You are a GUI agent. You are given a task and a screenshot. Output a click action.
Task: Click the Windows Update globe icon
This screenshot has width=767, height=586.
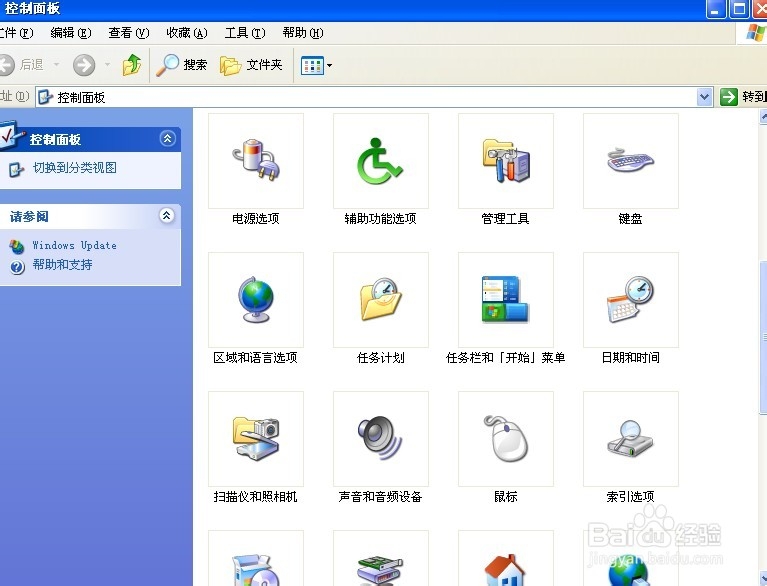click(17, 246)
